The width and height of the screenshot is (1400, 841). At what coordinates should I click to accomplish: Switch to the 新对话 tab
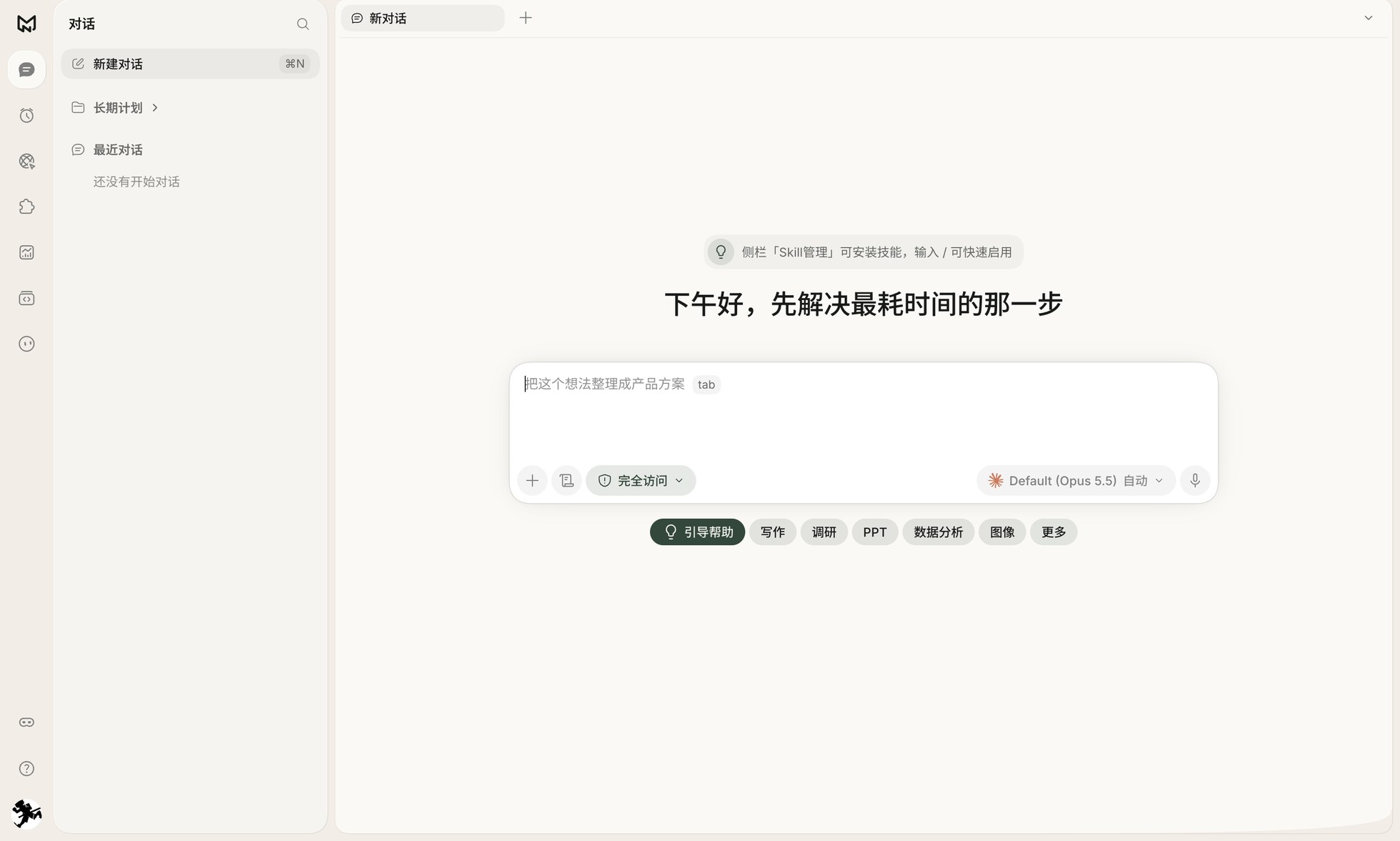(423, 18)
